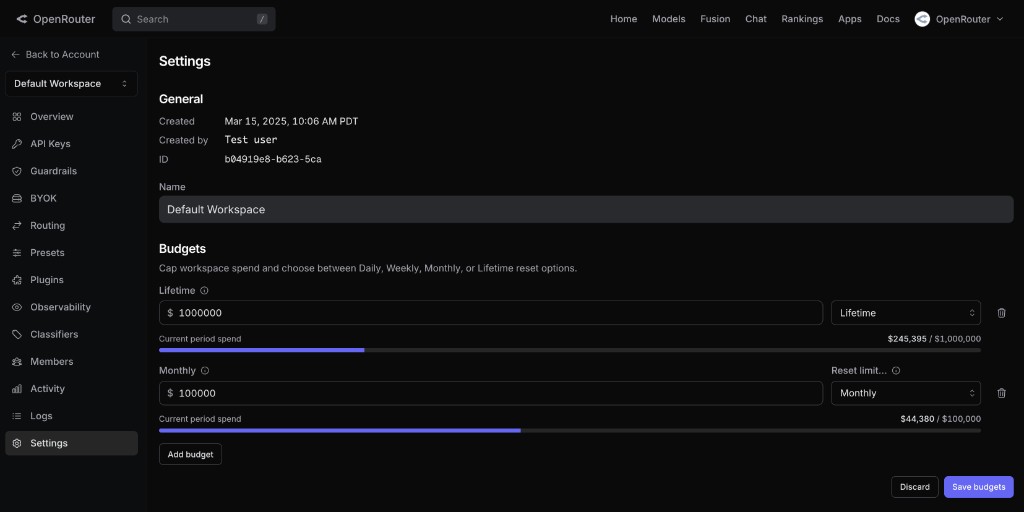Click the $44,380 / $100,000 spend text
This screenshot has height=512, width=1024.
click(x=940, y=419)
